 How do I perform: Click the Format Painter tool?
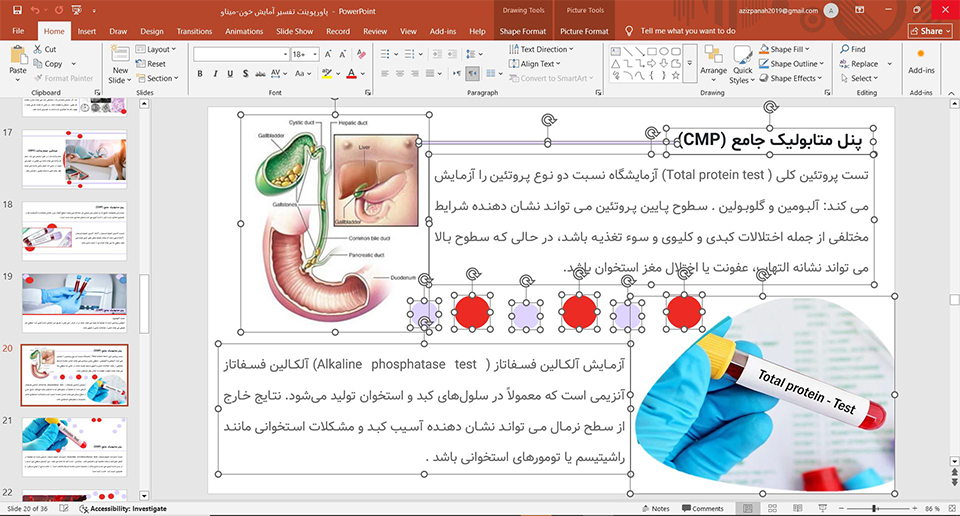coord(64,78)
